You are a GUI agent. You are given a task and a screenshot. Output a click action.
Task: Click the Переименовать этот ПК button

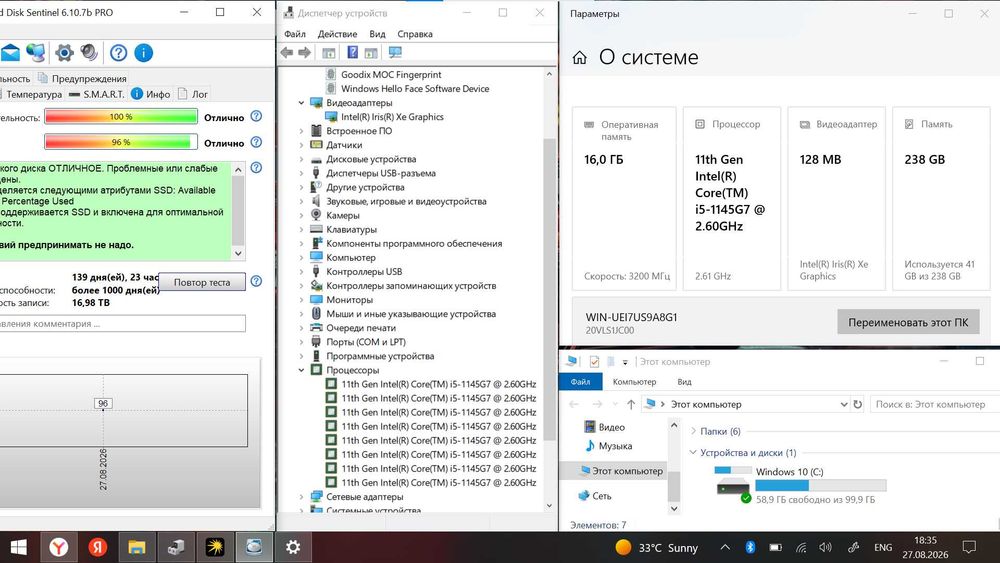(908, 322)
